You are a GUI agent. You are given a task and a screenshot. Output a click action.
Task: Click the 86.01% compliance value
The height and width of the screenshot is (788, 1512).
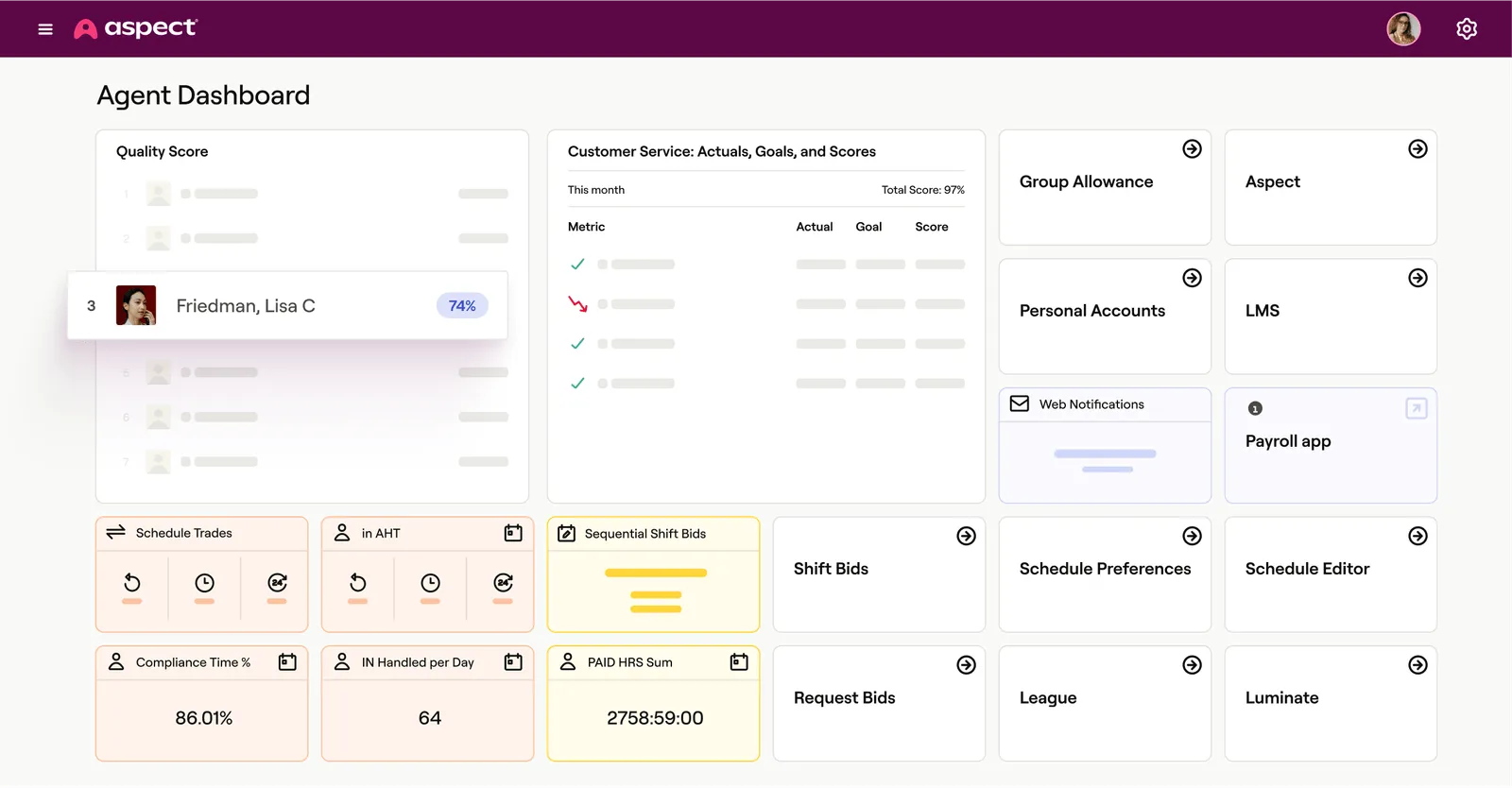pos(204,718)
